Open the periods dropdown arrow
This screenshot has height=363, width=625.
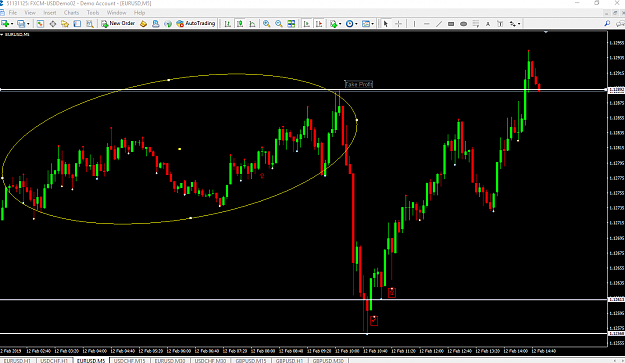click(x=356, y=24)
